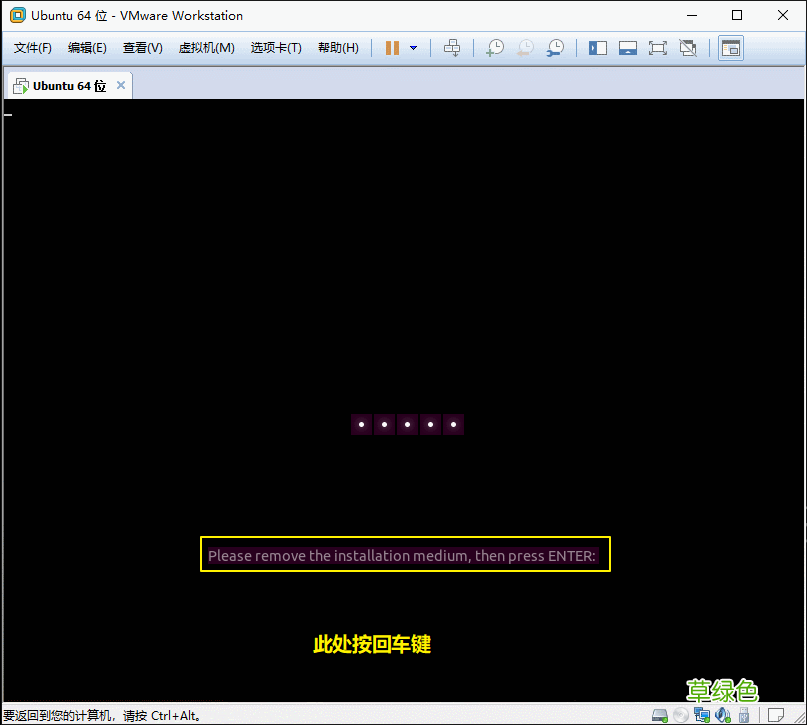Viewport: 807px width, 725px height.
Task: Open the message log note icon
Action: (x=776, y=715)
